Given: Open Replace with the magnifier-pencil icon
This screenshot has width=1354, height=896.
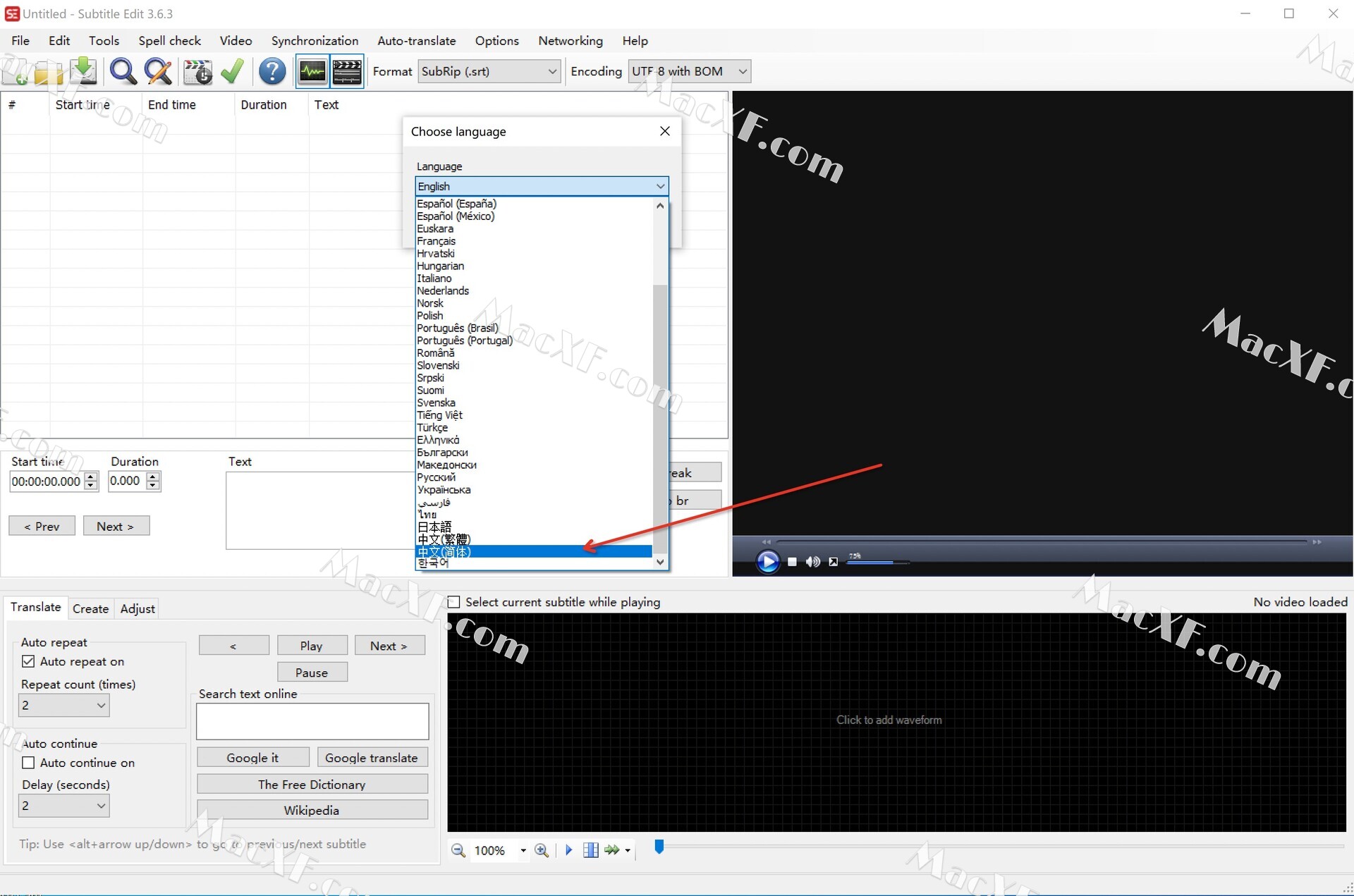Looking at the screenshot, I should 158,71.
